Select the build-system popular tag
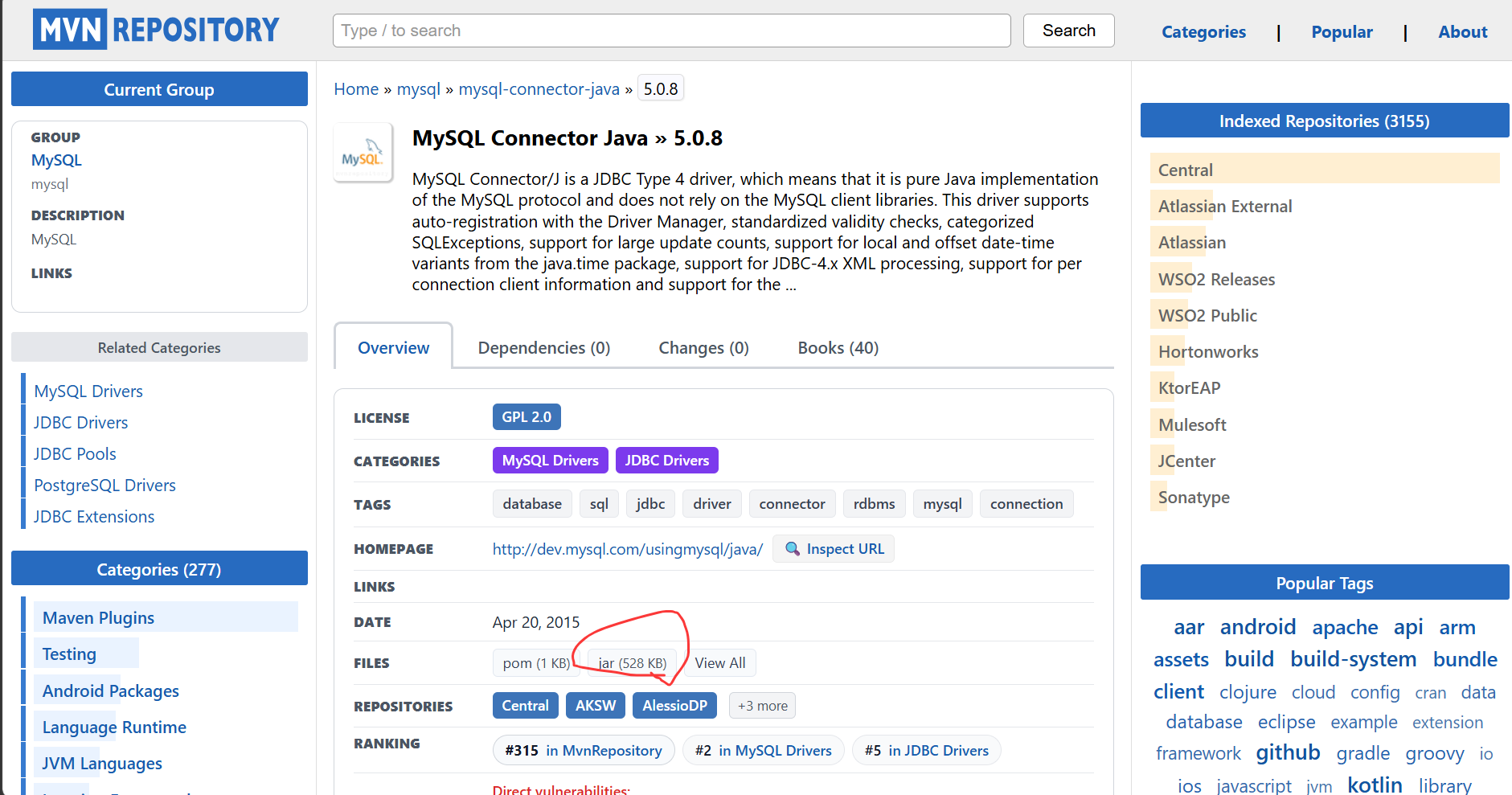This screenshot has width=1512, height=795. 1353,659
